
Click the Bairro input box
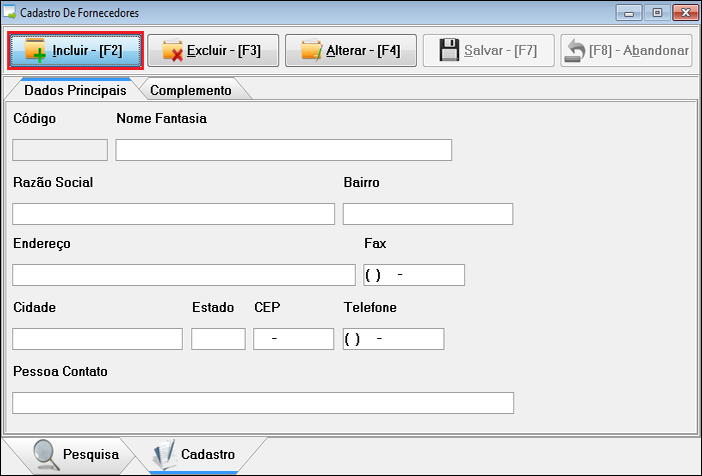coord(427,214)
